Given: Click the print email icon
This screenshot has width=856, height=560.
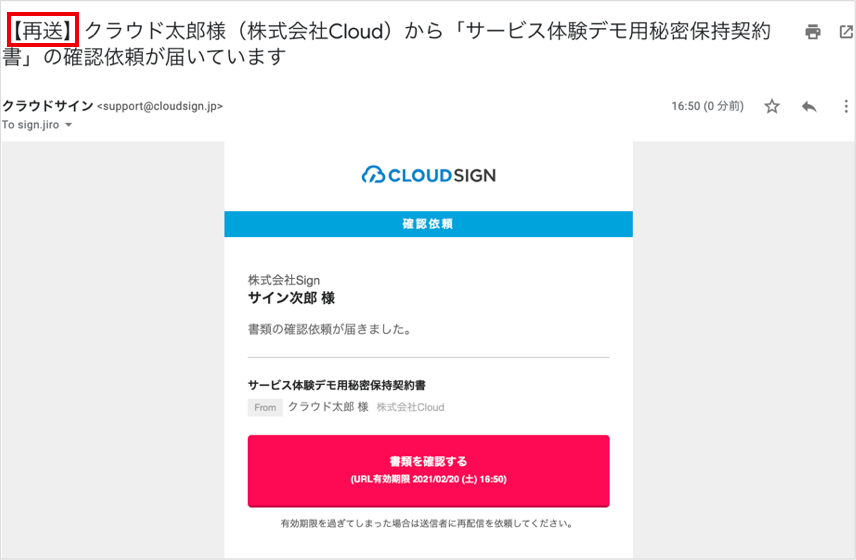Looking at the screenshot, I should point(812,32).
